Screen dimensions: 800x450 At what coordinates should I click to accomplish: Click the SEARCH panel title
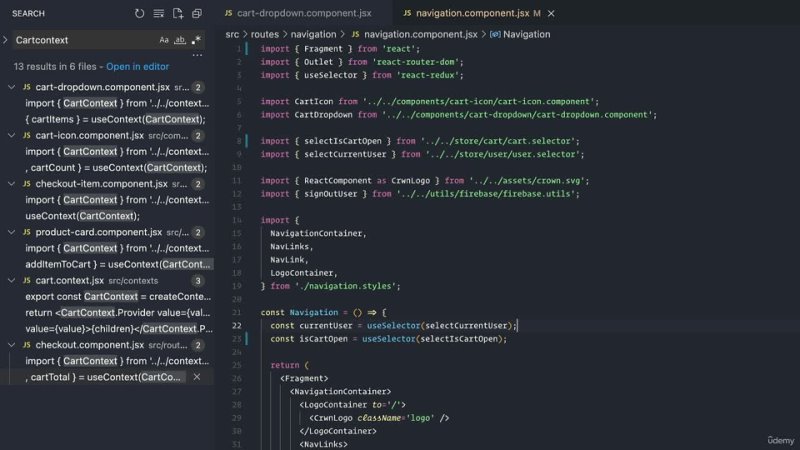tap(29, 14)
